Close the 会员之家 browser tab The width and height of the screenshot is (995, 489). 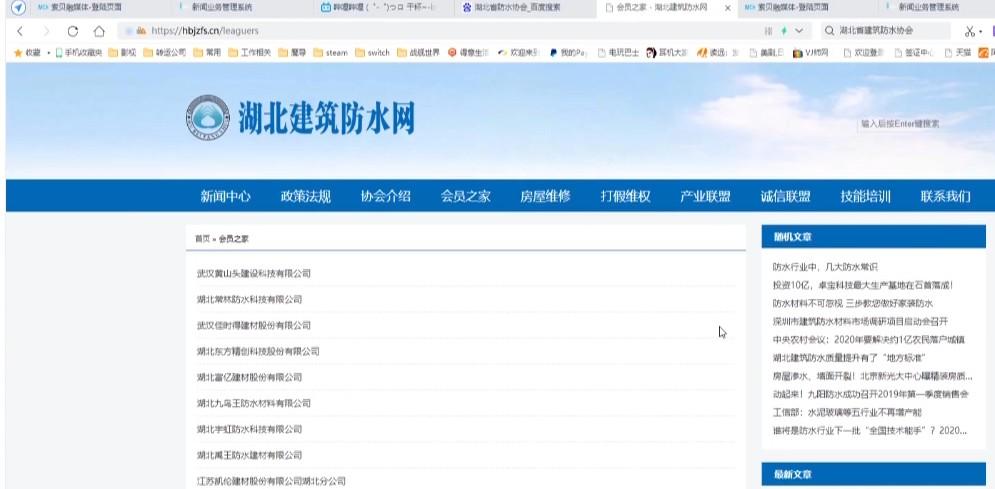click(727, 7)
